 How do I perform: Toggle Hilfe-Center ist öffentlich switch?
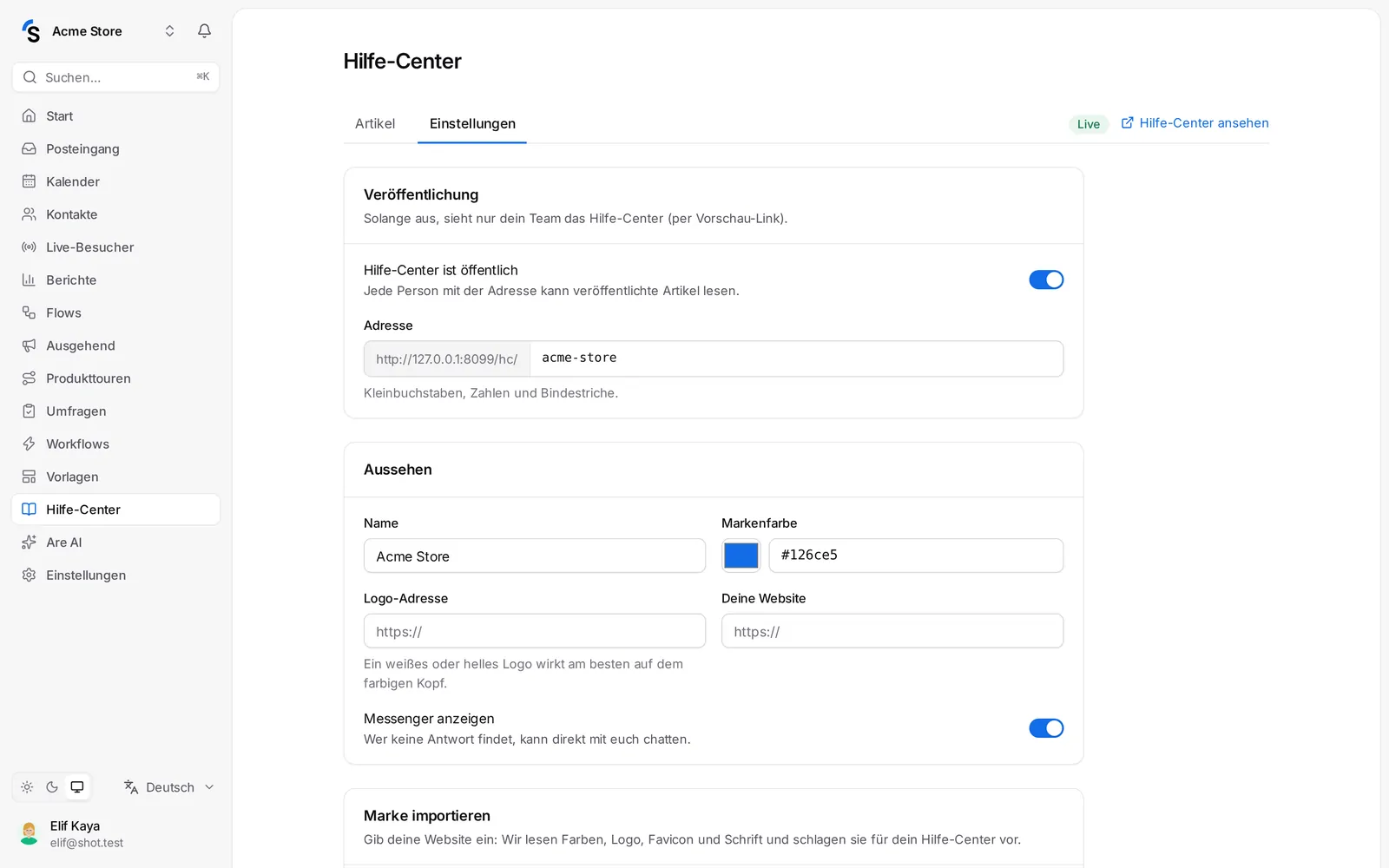1046,279
